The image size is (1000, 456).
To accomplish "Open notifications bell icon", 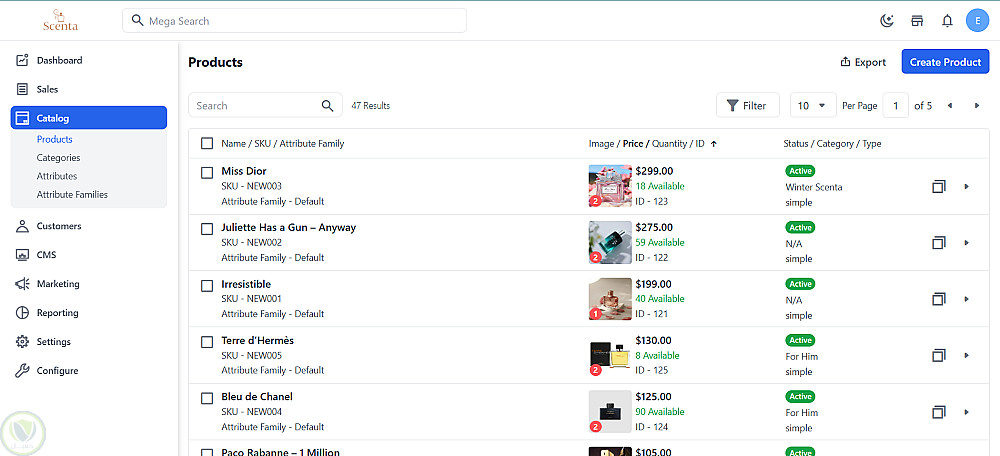I will [x=947, y=21].
